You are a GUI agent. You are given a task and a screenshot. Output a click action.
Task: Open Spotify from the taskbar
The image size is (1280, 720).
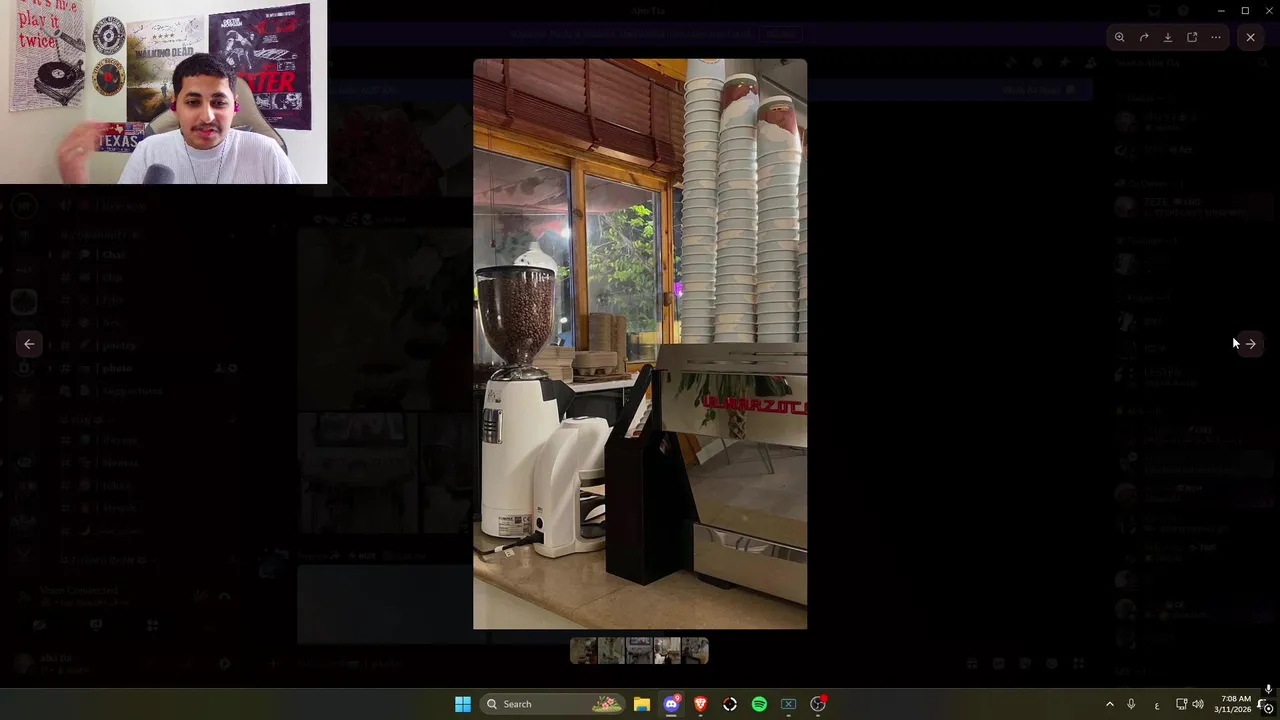[759, 704]
